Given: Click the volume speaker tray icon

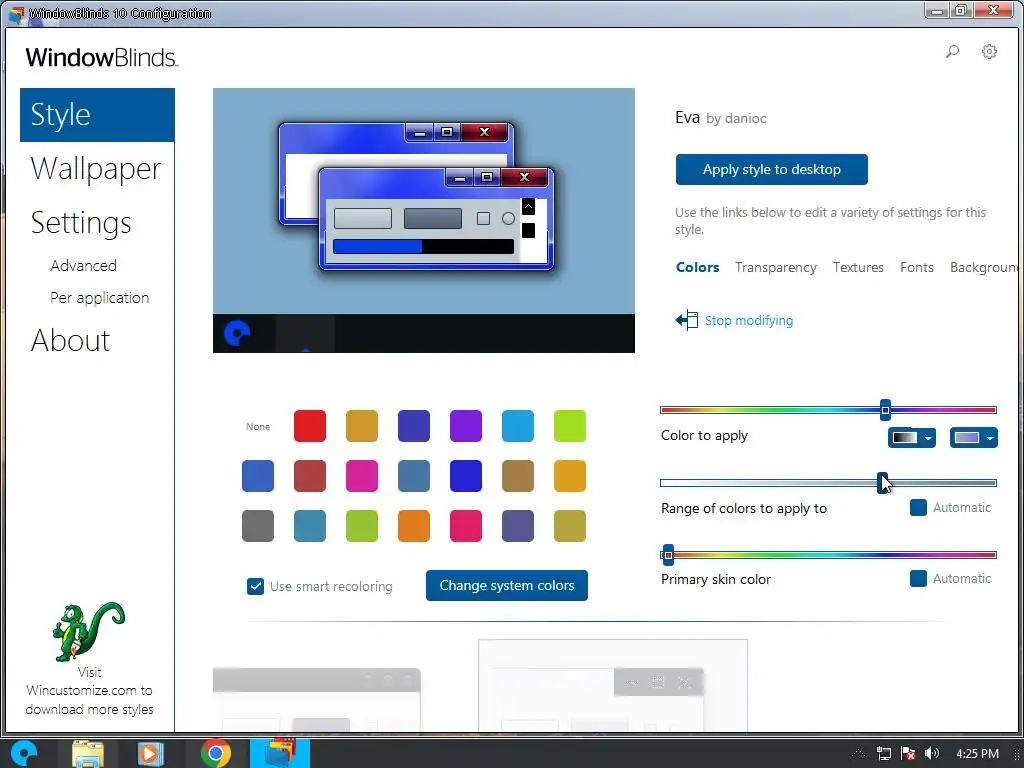Looking at the screenshot, I should click(x=932, y=753).
